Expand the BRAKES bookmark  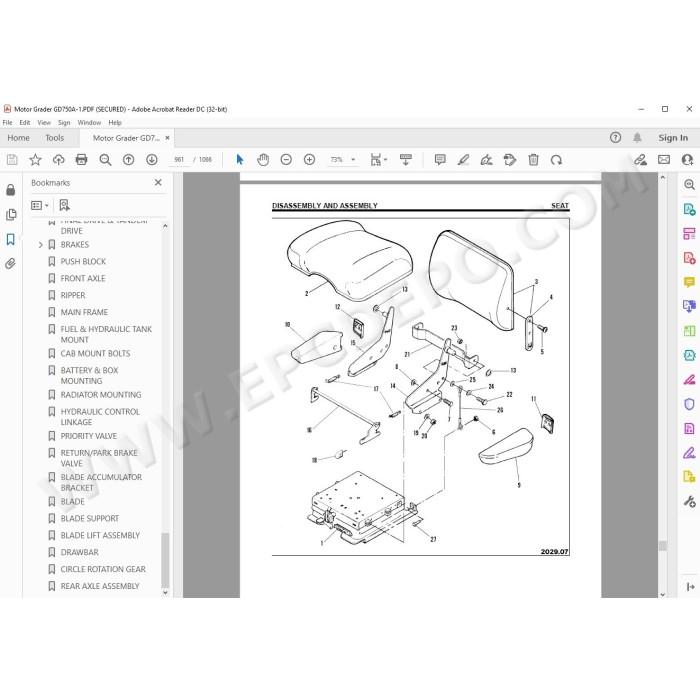coord(41,245)
